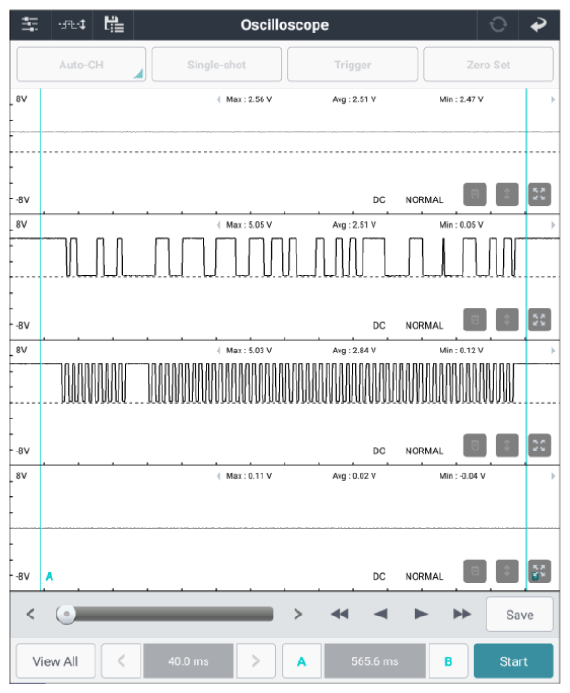Step playback slider left with arrow
This screenshot has width=570, height=693.
pyautogui.click(x=30, y=614)
